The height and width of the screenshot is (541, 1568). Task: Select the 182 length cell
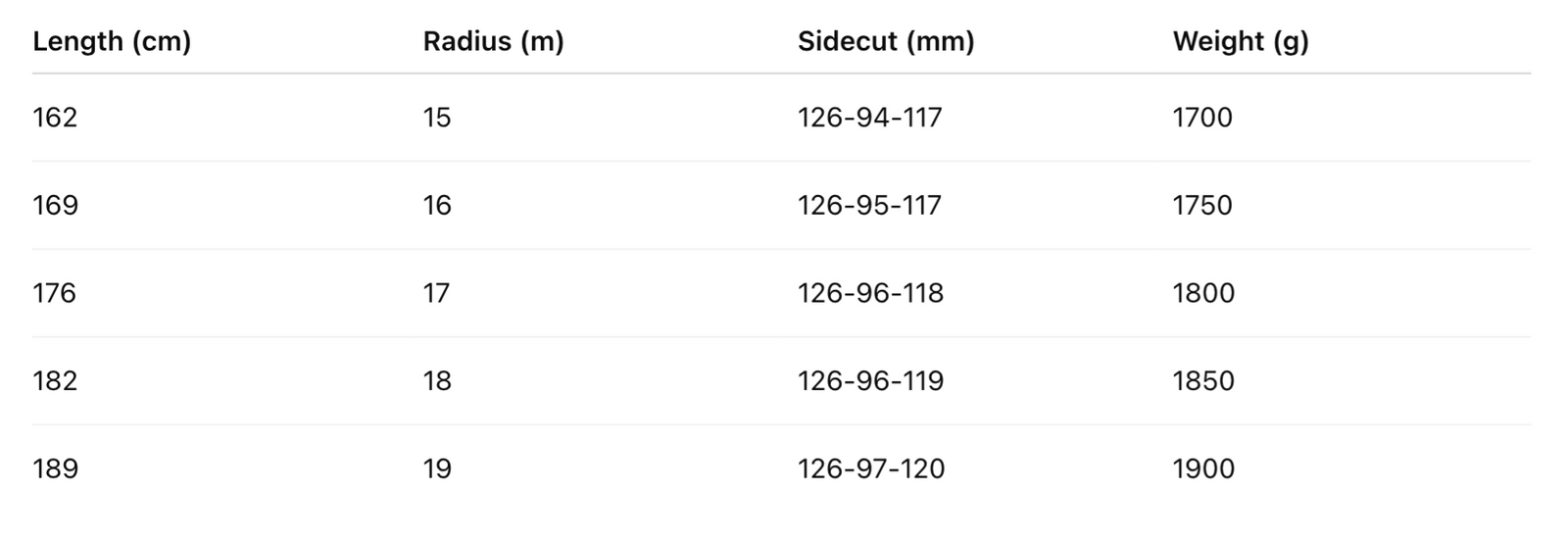coord(55,380)
